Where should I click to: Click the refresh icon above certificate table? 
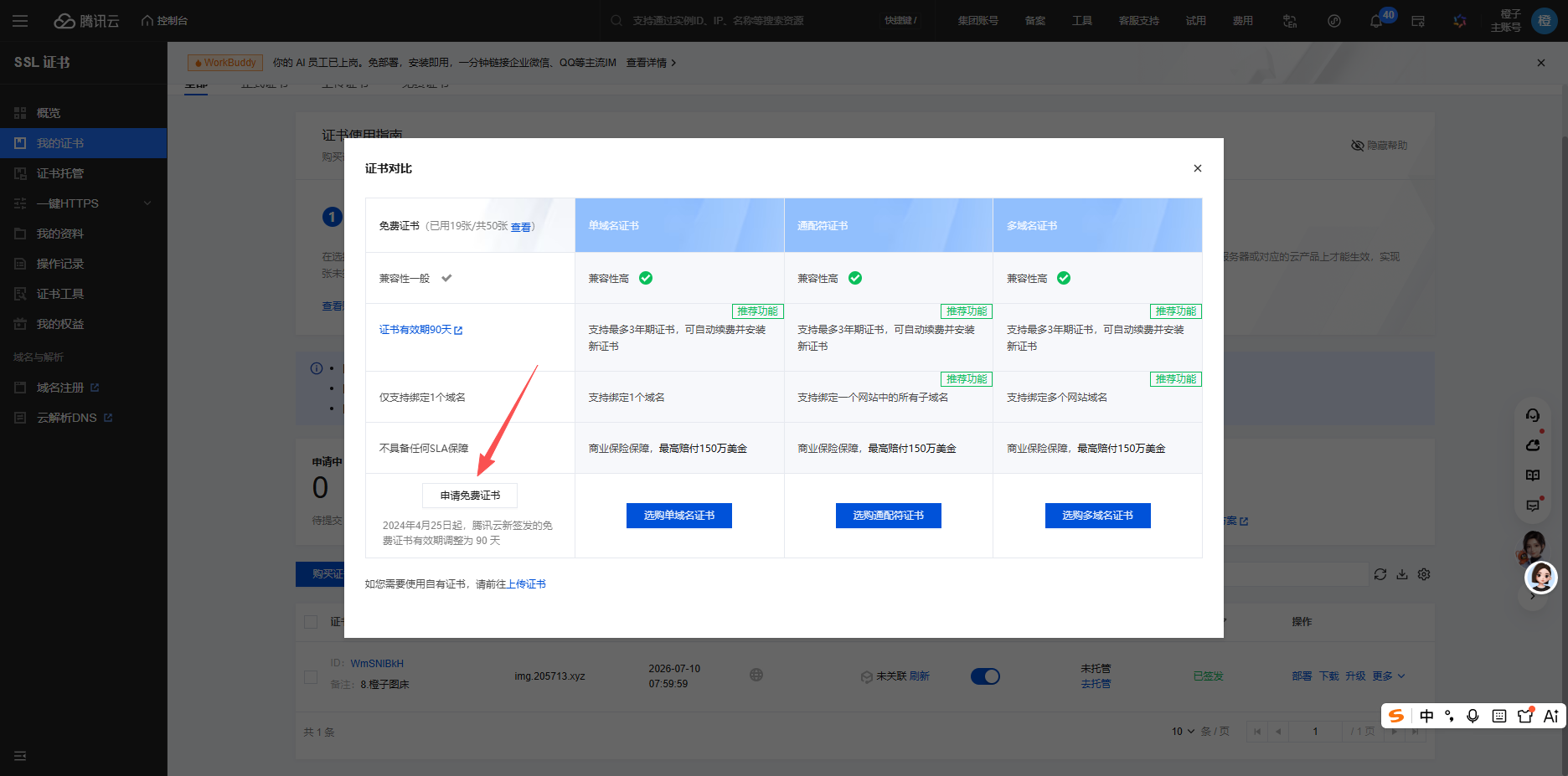click(1380, 574)
